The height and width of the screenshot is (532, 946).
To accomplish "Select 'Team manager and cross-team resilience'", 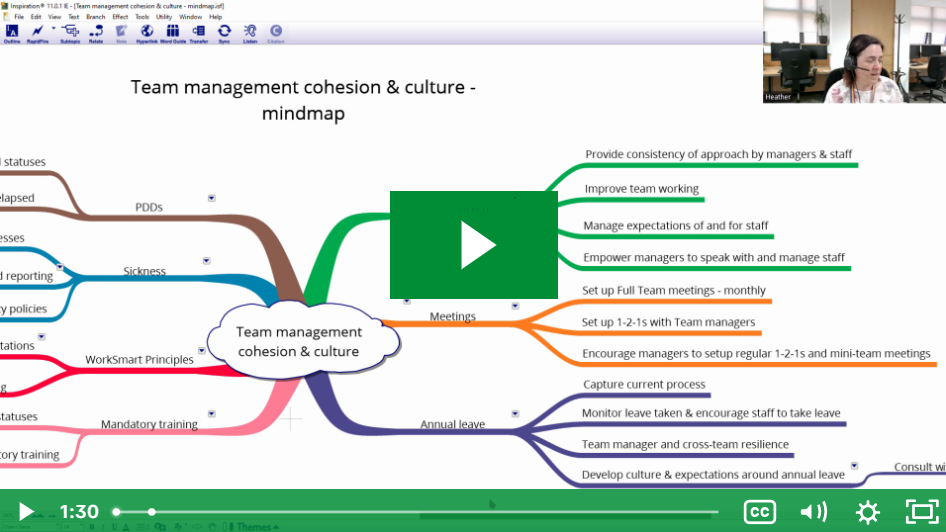I will pos(685,445).
